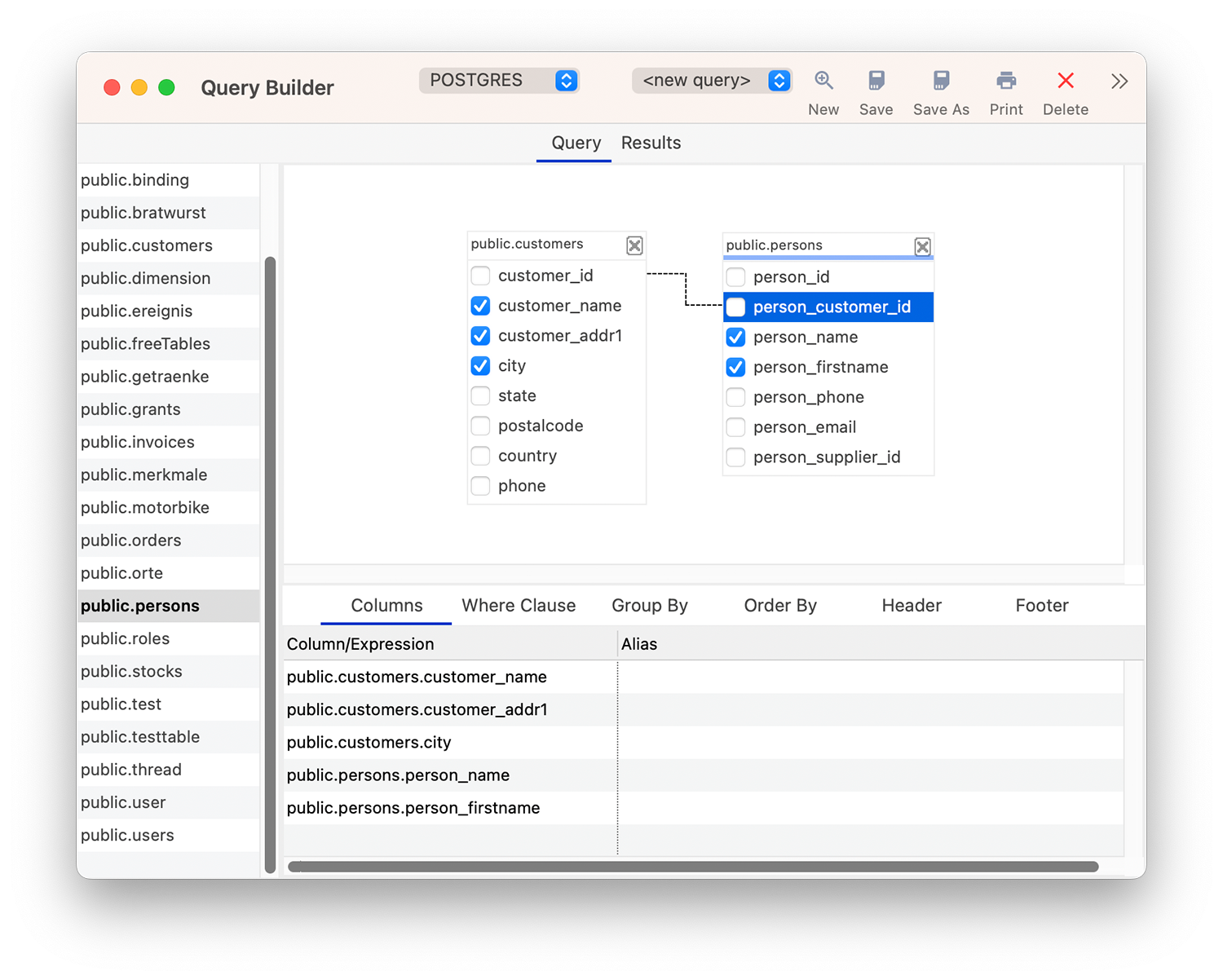Open the <new query> selector dropdown
The height and width of the screenshot is (980, 1223).
[x=779, y=80]
